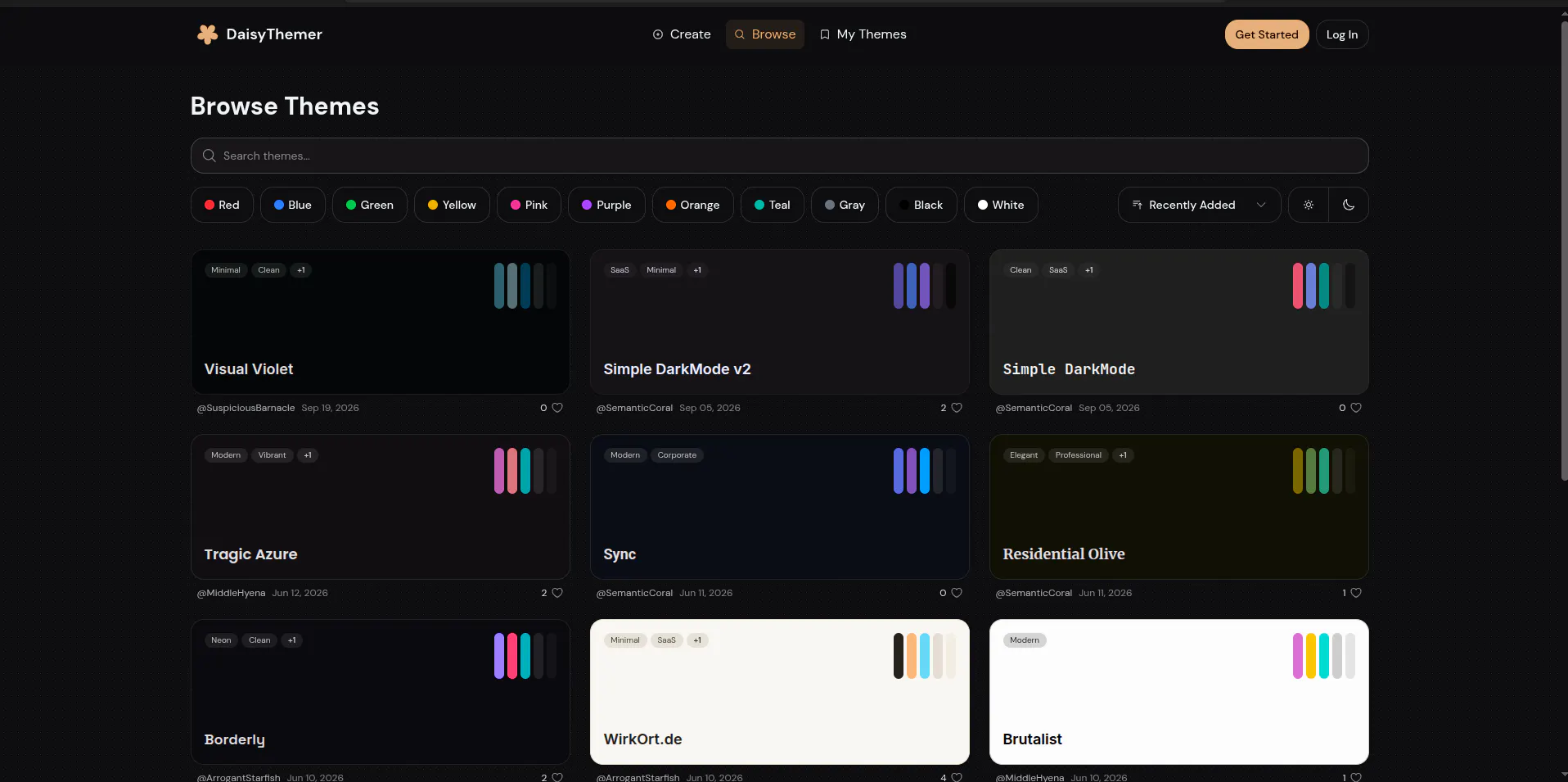Open @MiddleHyena profile under Tragic Azure
The width and height of the screenshot is (1568, 782).
pos(231,593)
